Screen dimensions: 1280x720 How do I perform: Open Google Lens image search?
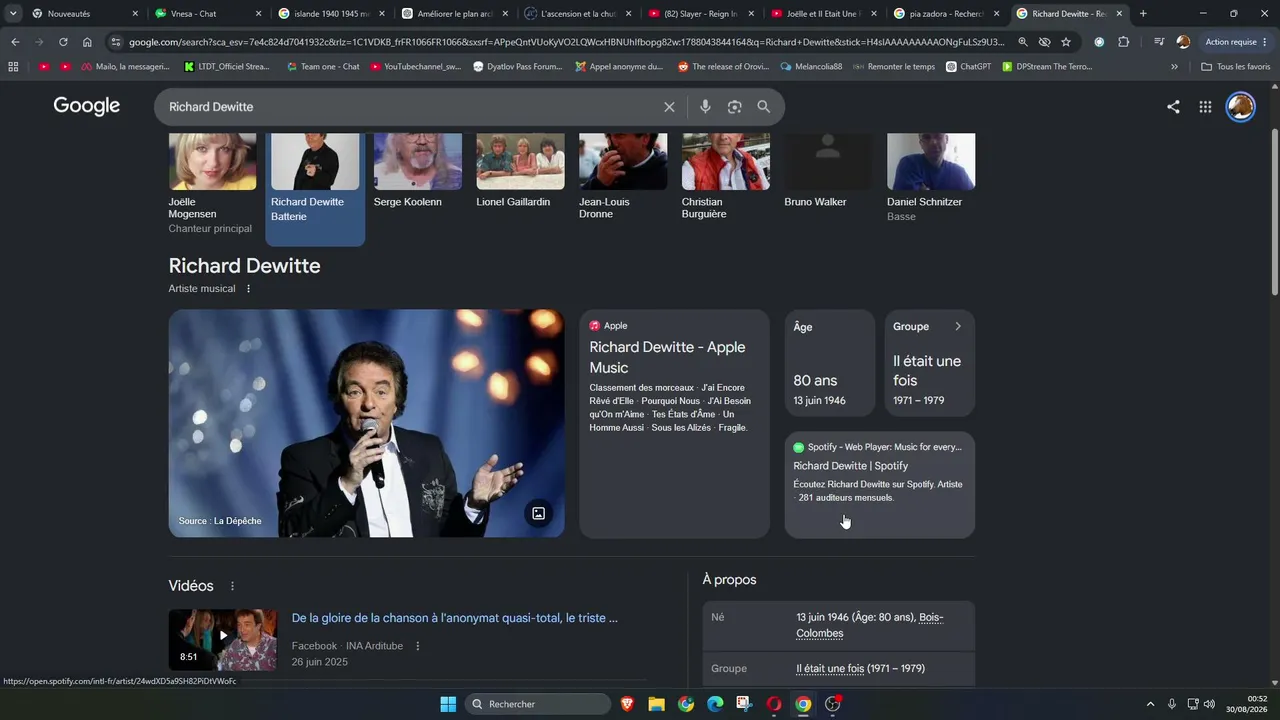coord(735,107)
